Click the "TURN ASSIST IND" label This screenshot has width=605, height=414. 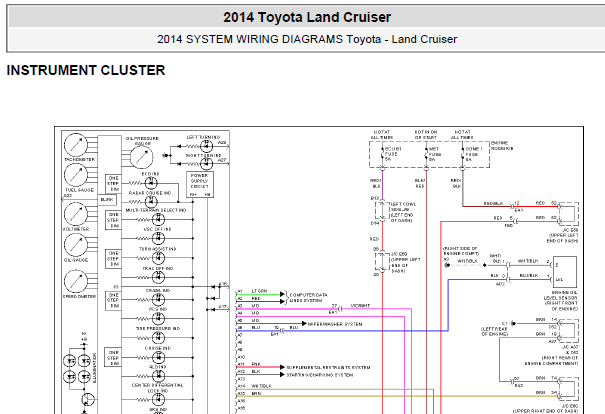click(157, 249)
